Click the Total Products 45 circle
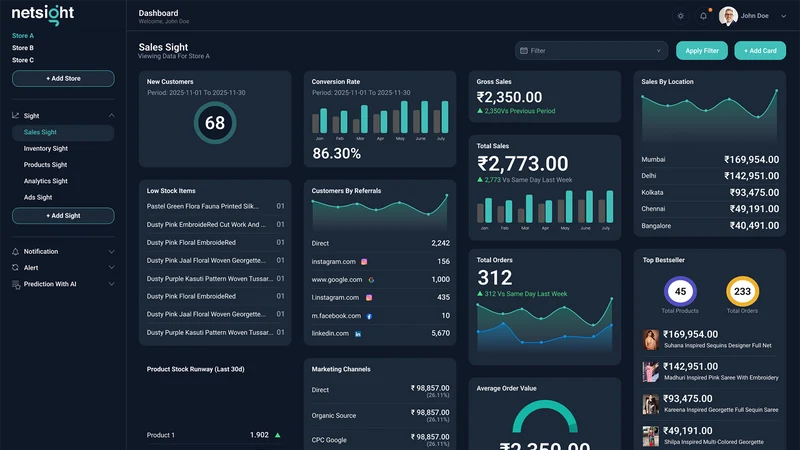Image resolution: width=800 pixels, height=450 pixels. pyautogui.click(x=680, y=291)
